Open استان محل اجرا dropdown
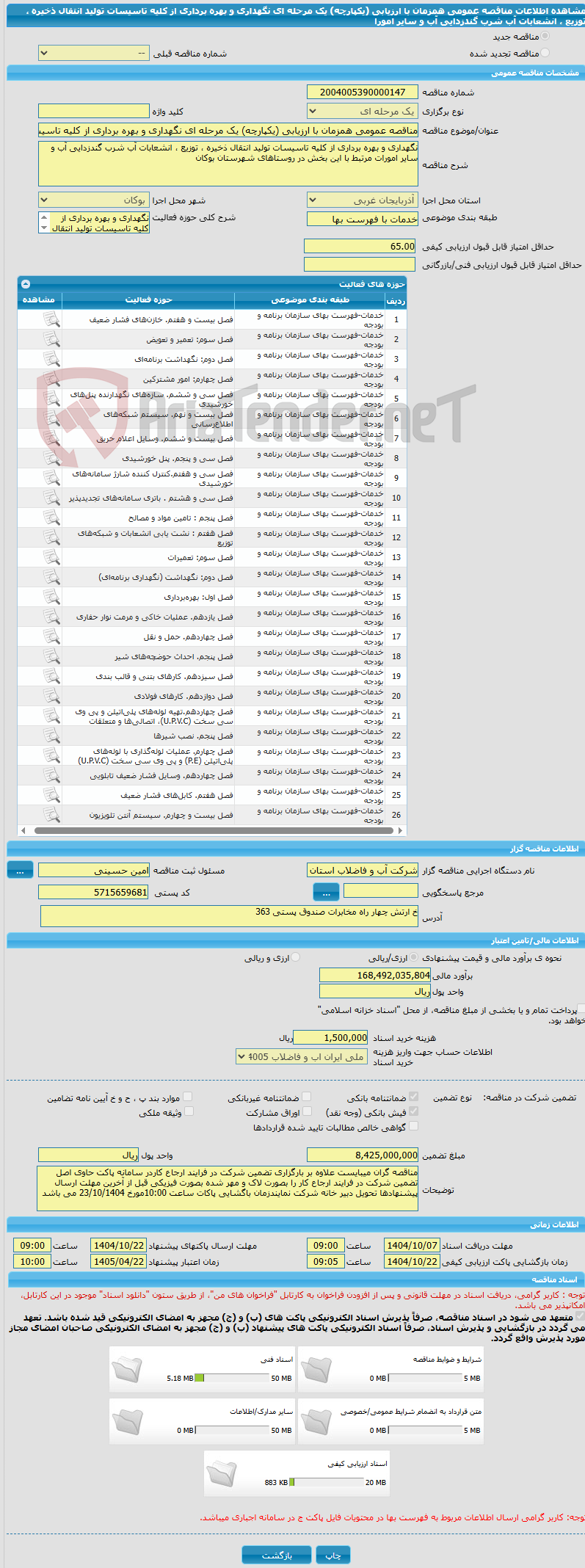This screenshot has width=585, height=1568. tap(363, 200)
